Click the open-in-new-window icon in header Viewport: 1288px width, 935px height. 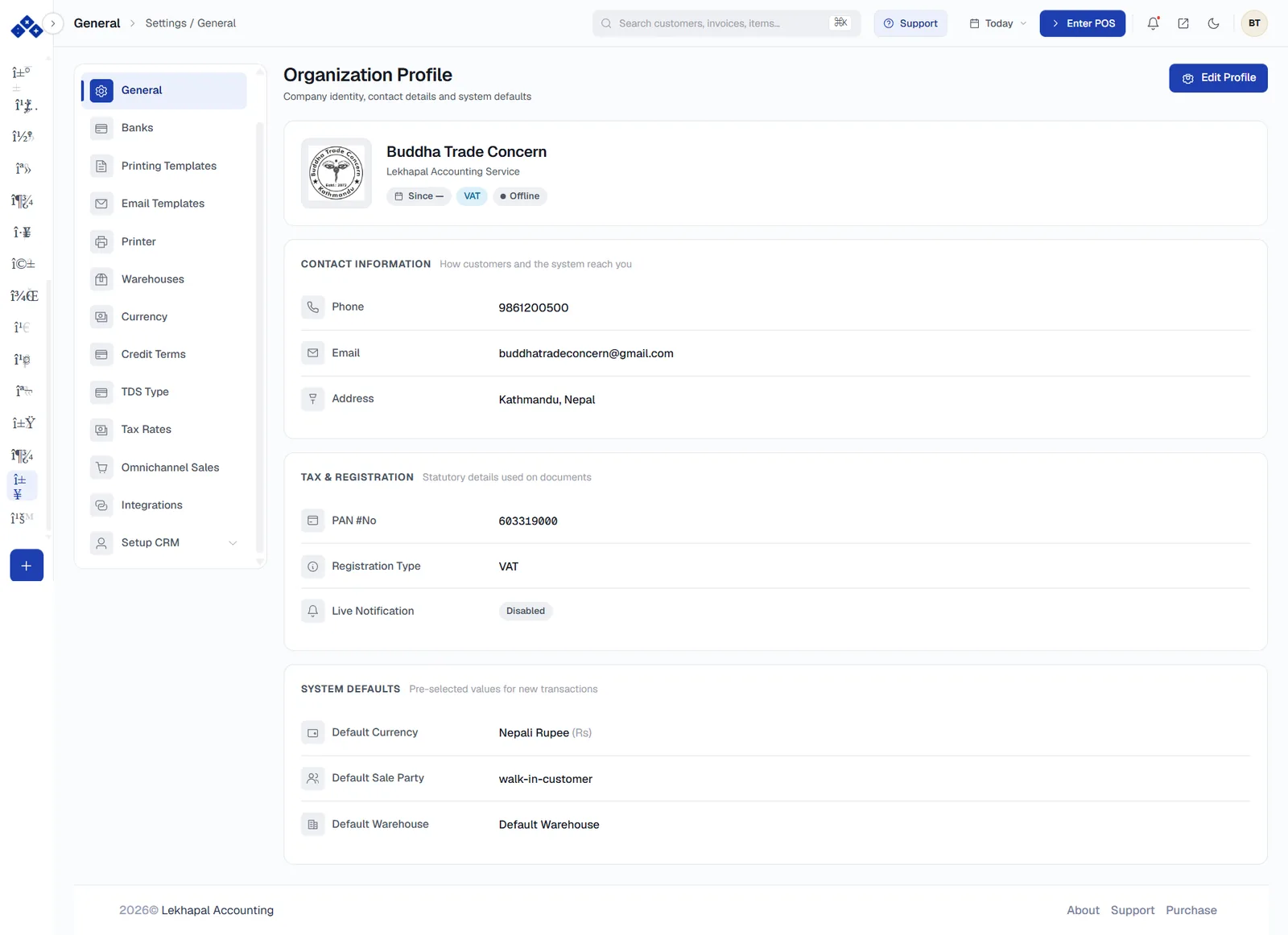click(1183, 23)
